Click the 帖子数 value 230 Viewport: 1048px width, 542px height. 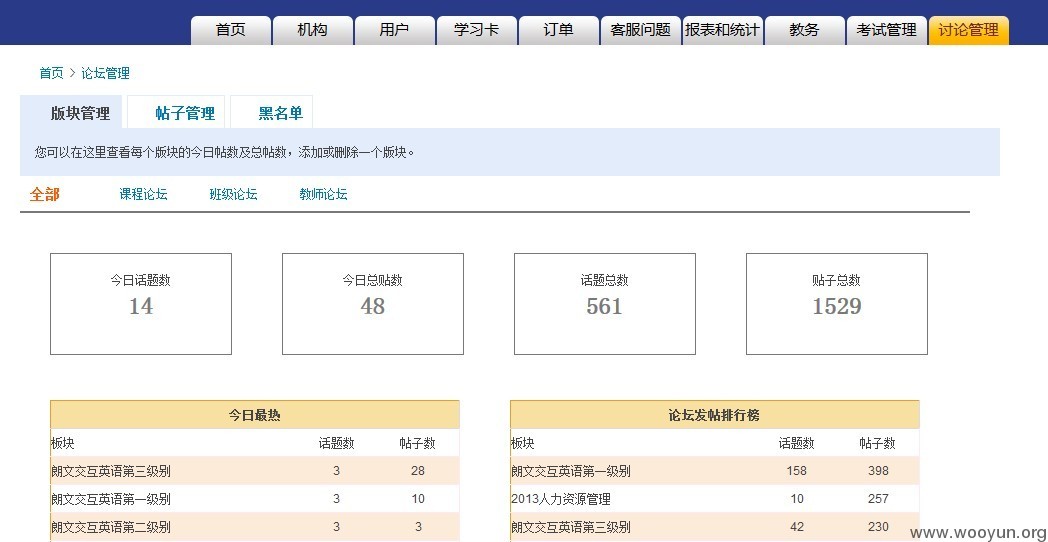pos(878,527)
